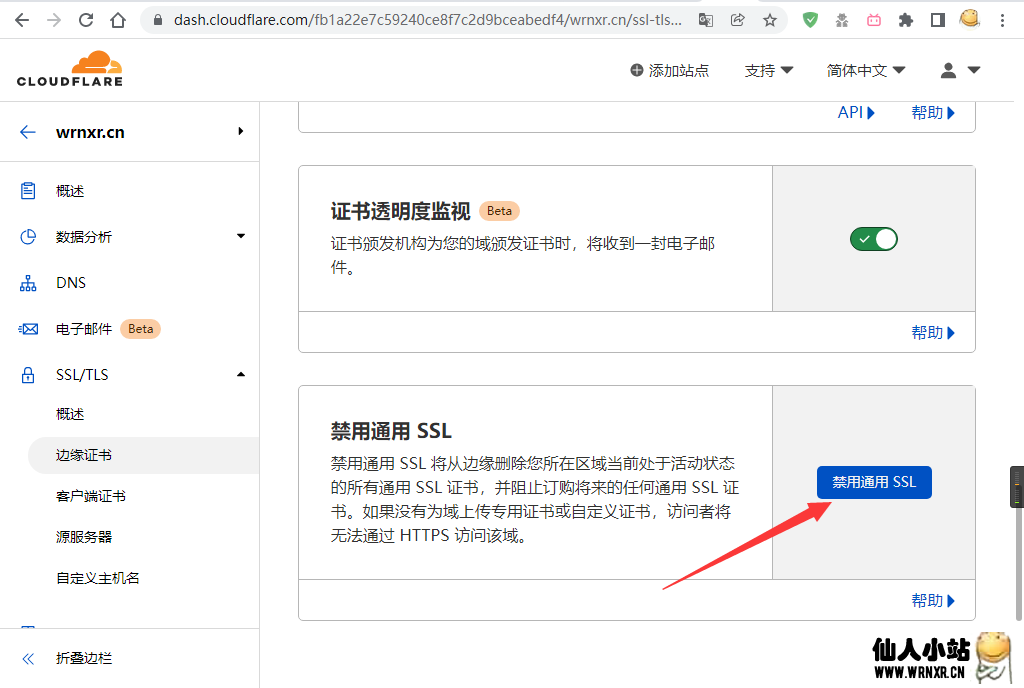Viewport: 1024px width, 688px height.
Task: Toggle off 证书透明度监视 switch
Action: point(874,240)
